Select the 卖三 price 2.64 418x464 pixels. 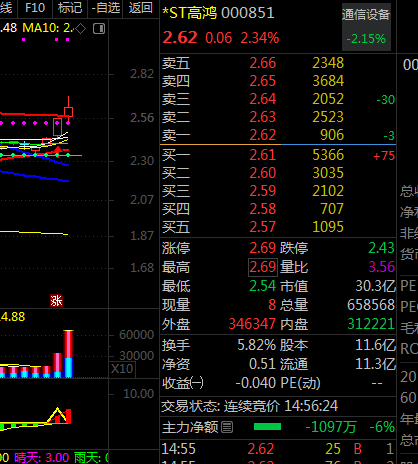point(263,99)
